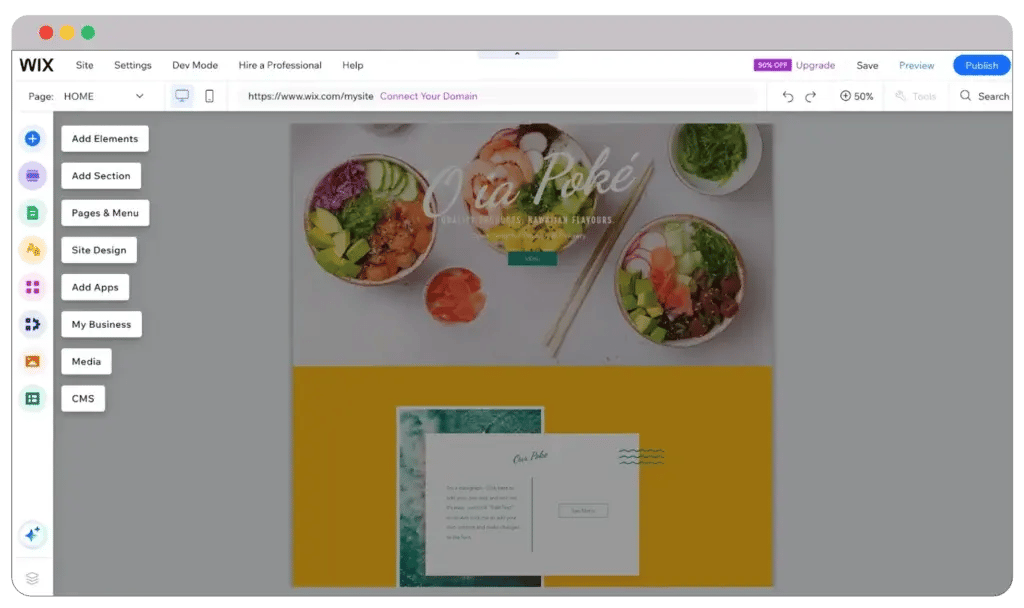Open the green CMS table icon
Screen dimensions: 1024x608
pos(32,398)
